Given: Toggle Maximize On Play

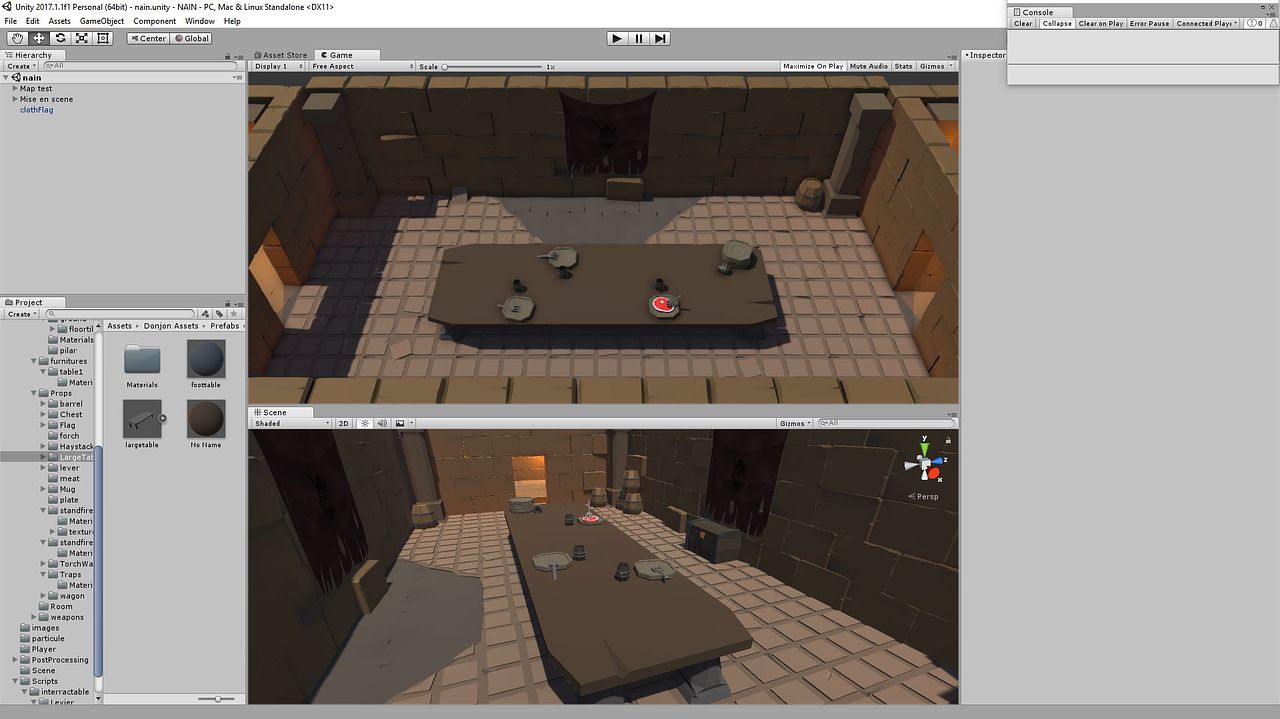Looking at the screenshot, I should [x=812, y=66].
